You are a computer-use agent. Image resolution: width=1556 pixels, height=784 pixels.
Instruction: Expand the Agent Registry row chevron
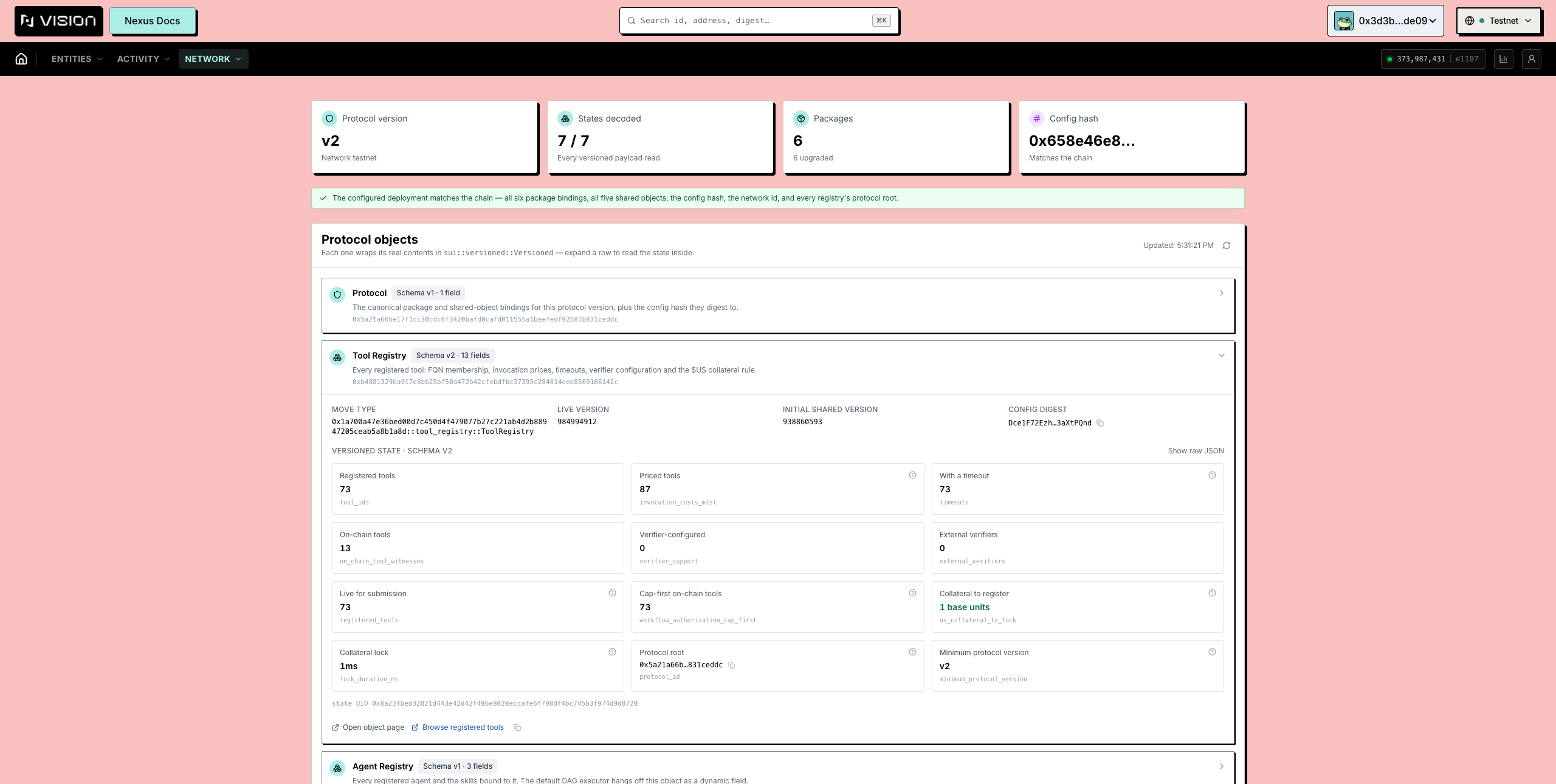point(1222,766)
